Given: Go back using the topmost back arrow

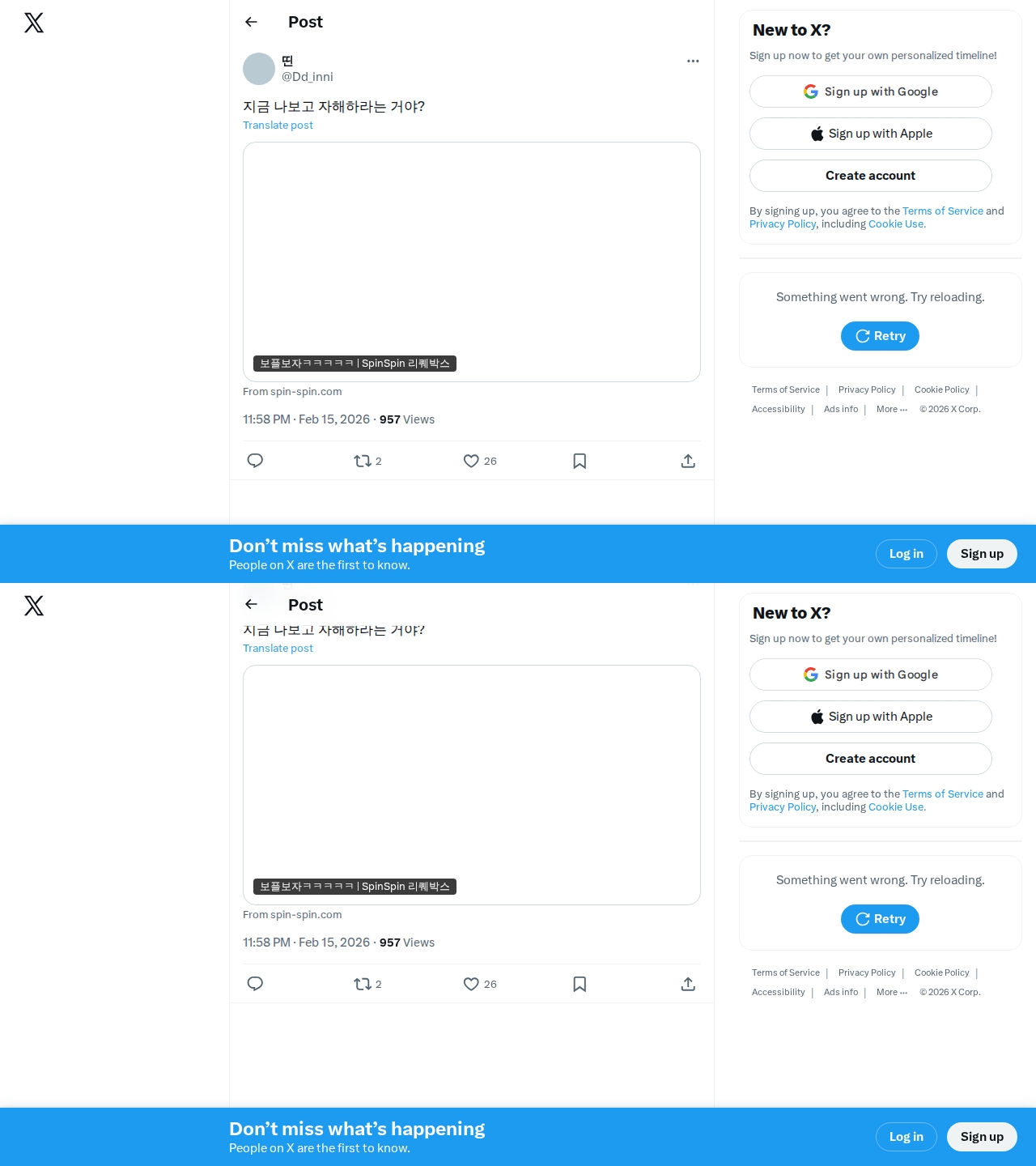Looking at the screenshot, I should coord(251,22).
